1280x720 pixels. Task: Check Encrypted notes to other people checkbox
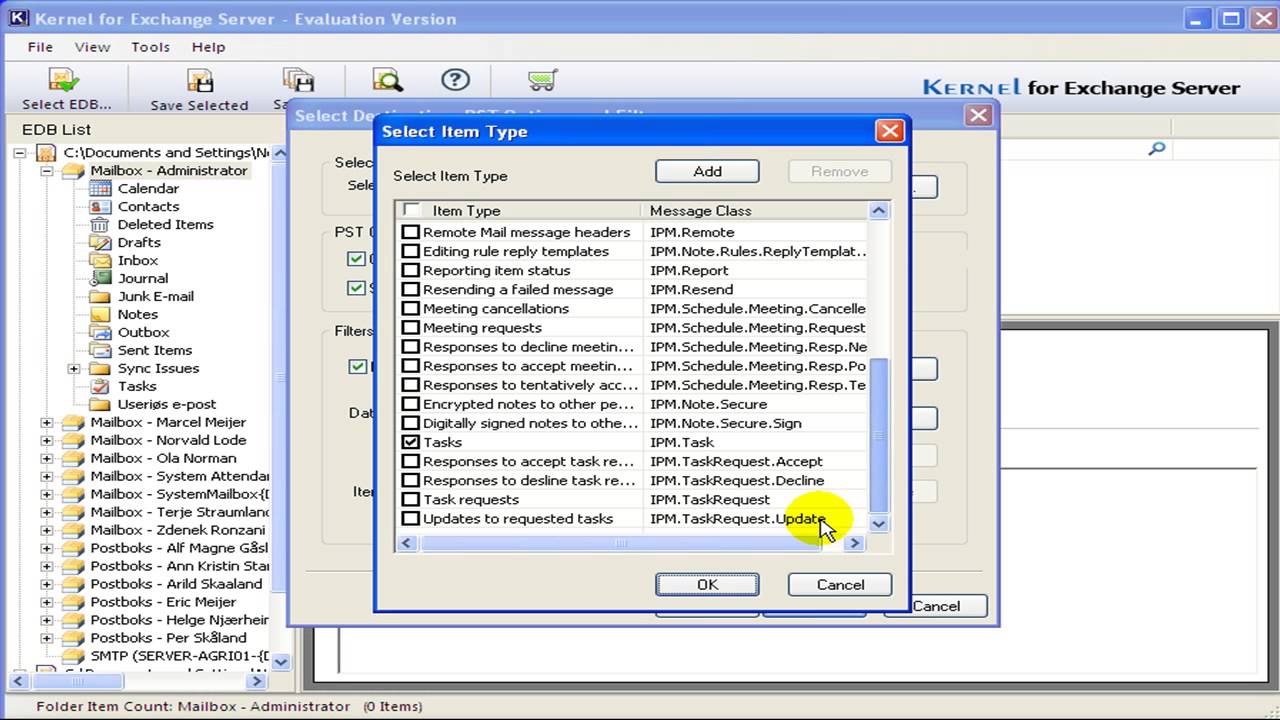coord(411,404)
